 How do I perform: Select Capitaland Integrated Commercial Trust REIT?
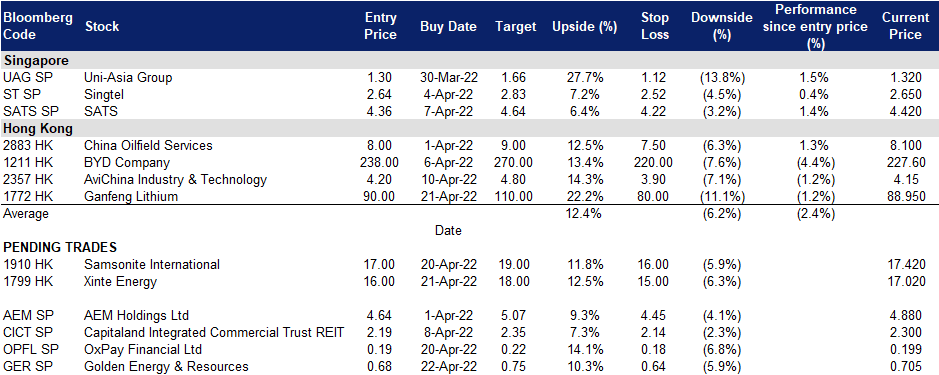[x=214, y=332]
